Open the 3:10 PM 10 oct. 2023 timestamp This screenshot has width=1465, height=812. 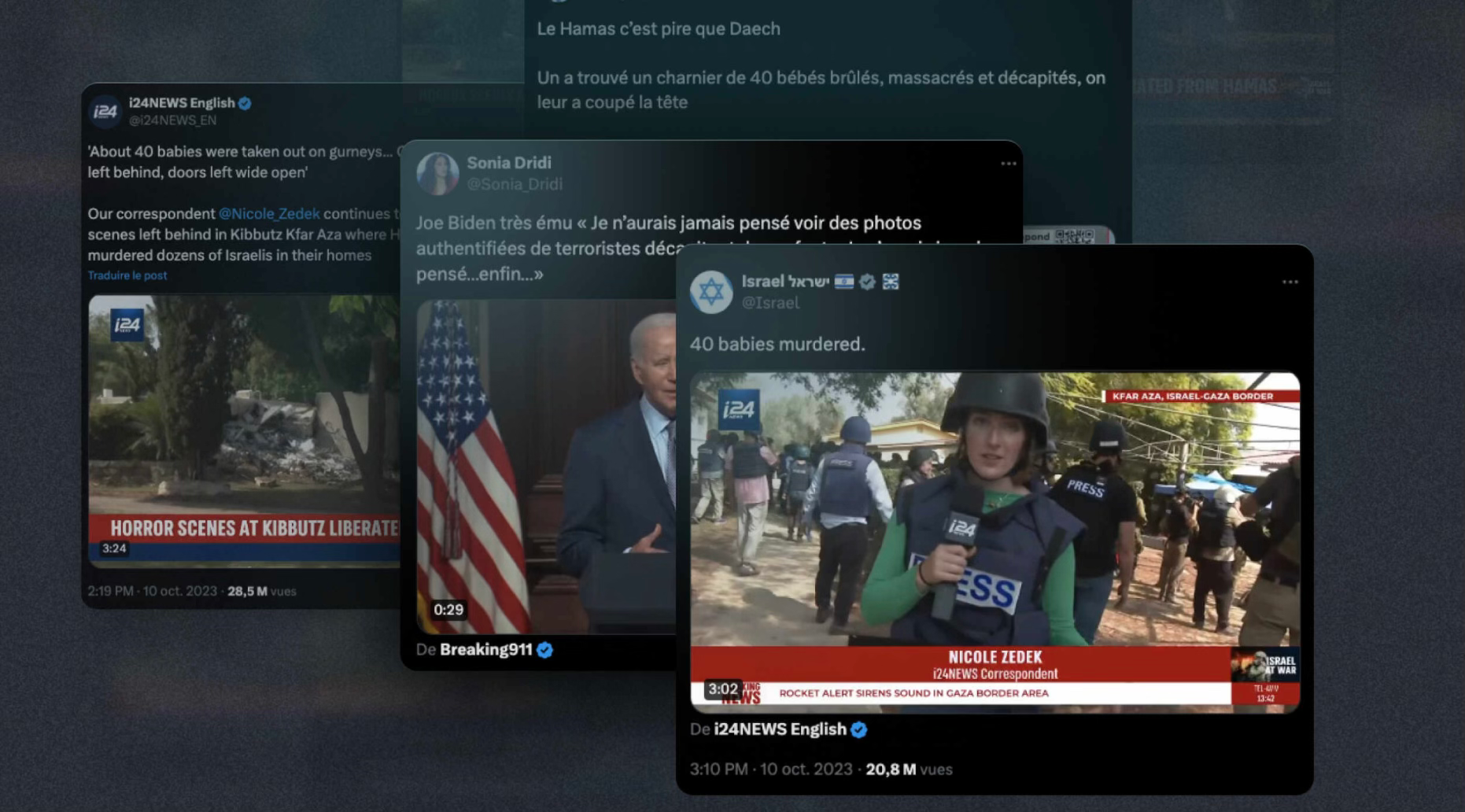(x=771, y=770)
